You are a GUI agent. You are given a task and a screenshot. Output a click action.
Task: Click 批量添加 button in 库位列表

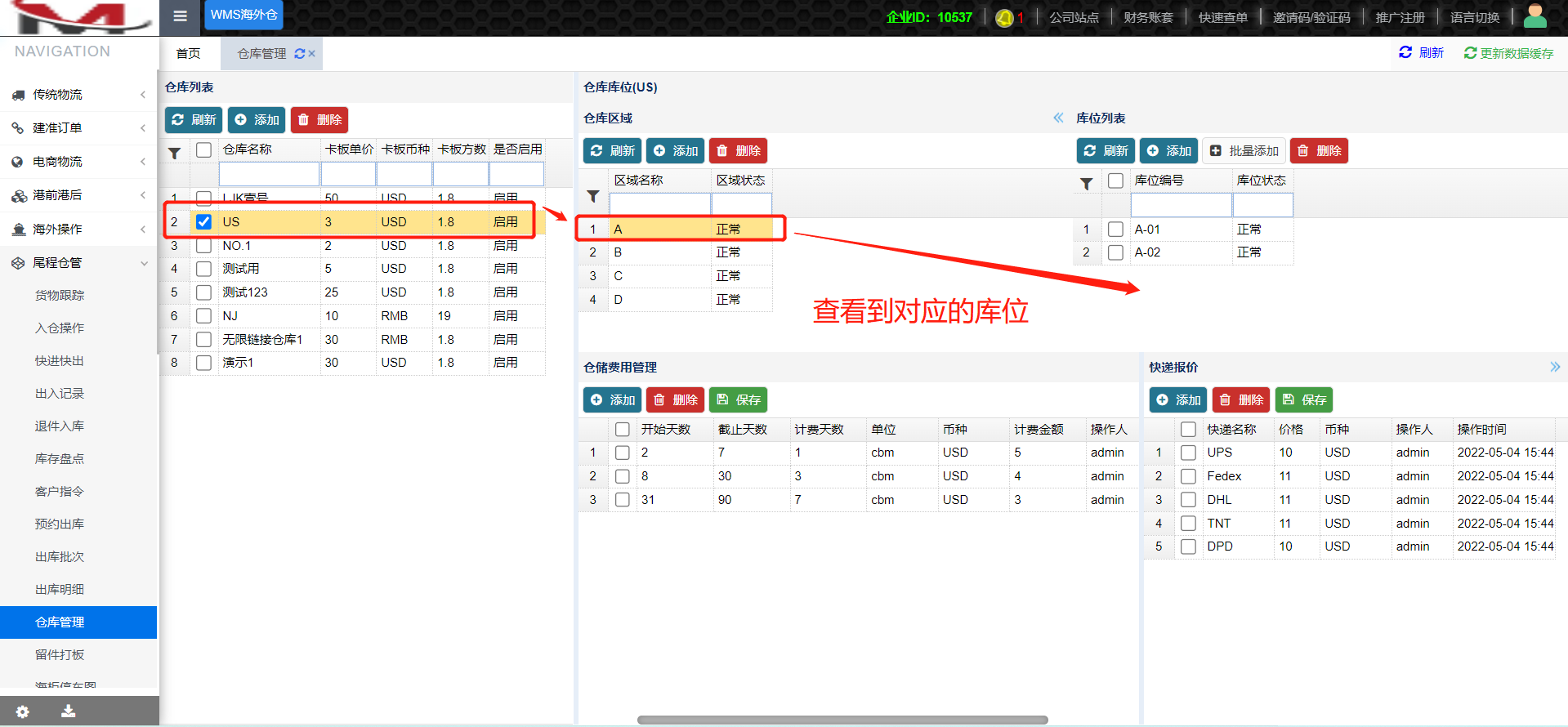point(1244,151)
